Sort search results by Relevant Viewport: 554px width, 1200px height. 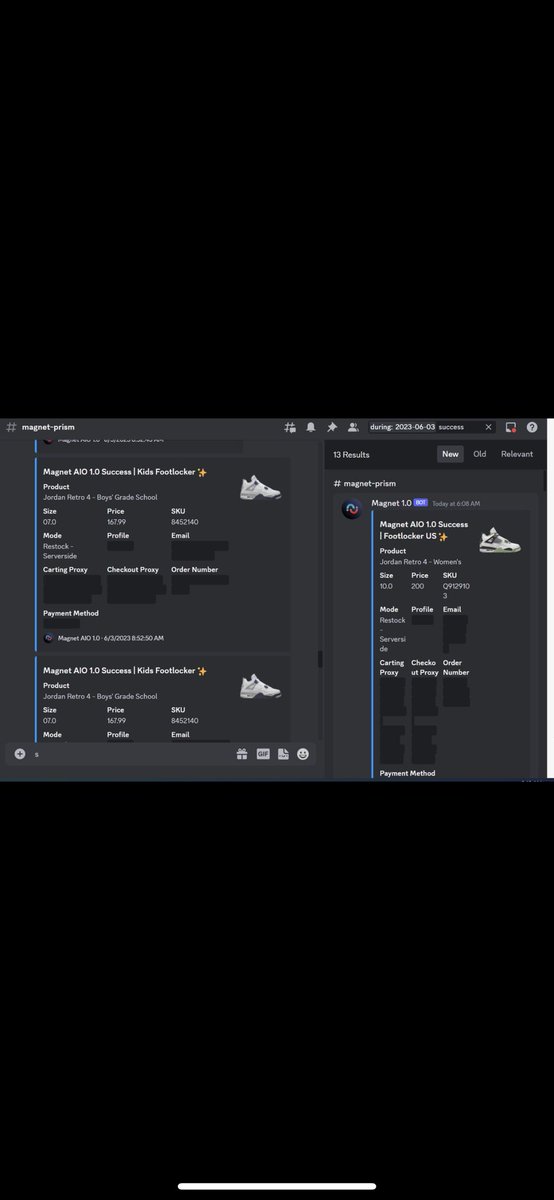[x=517, y=454]
